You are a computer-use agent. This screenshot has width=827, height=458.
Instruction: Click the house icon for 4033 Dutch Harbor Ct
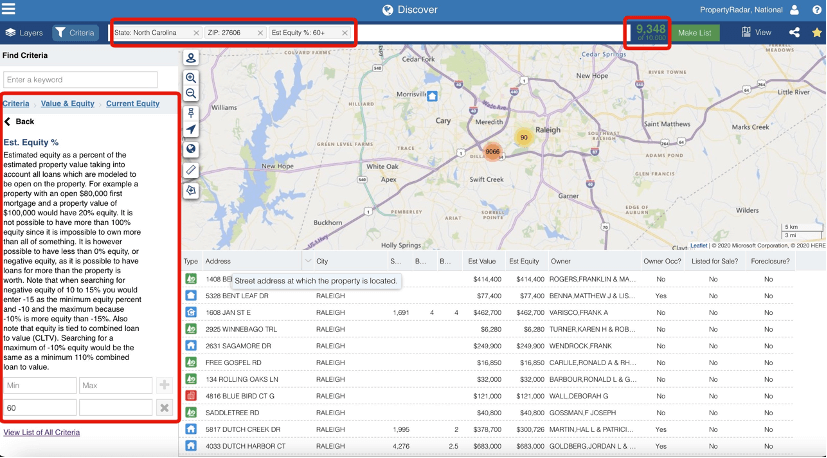pyautogui.click(x=191, y=446)
